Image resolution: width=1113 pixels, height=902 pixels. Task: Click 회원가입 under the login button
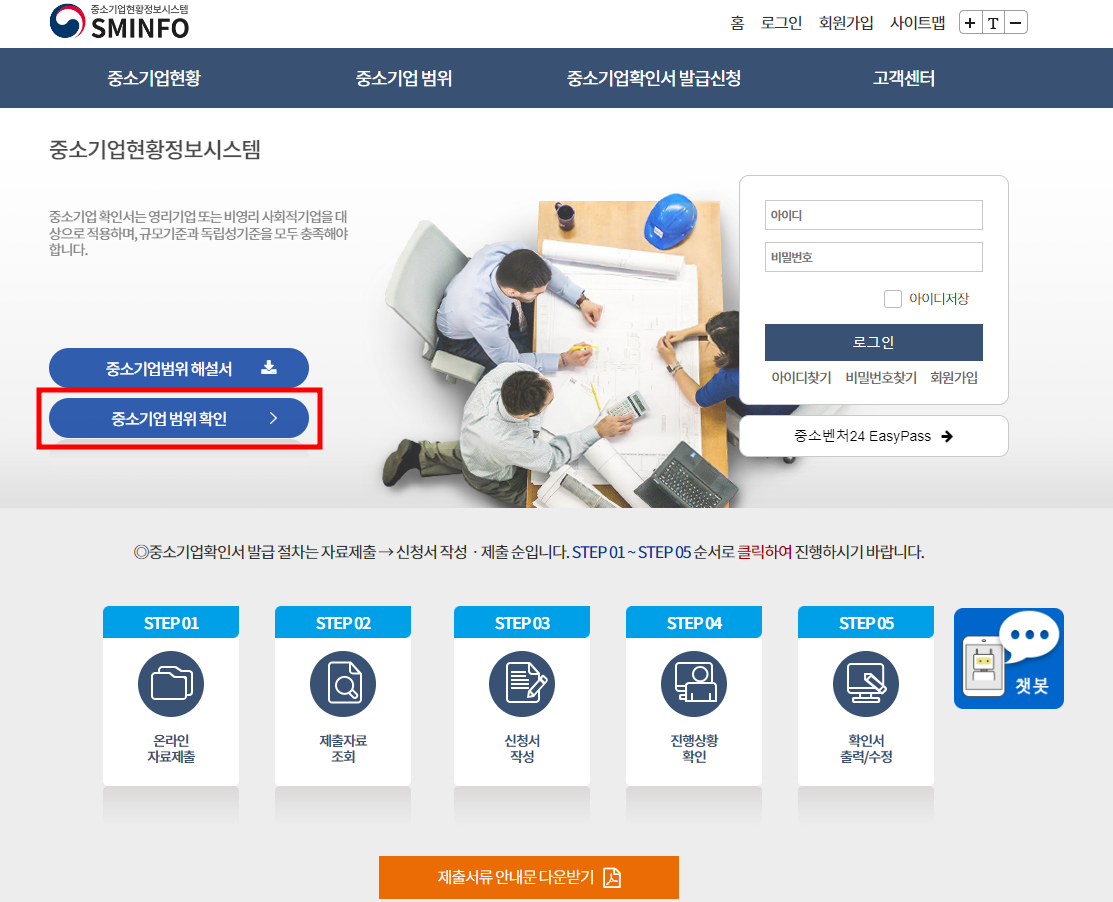pyautogui.click(x=954, y=378)
